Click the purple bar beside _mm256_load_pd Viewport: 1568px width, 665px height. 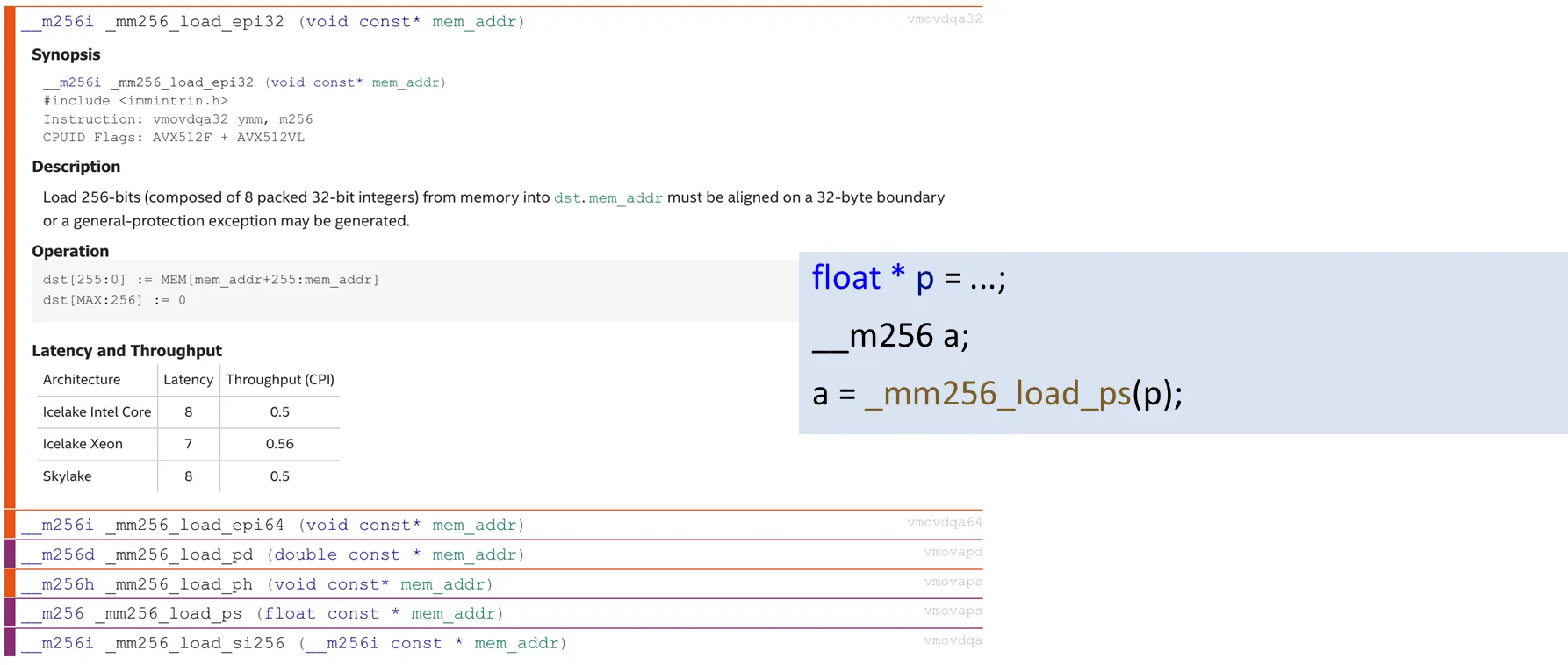tap(10, 555)
